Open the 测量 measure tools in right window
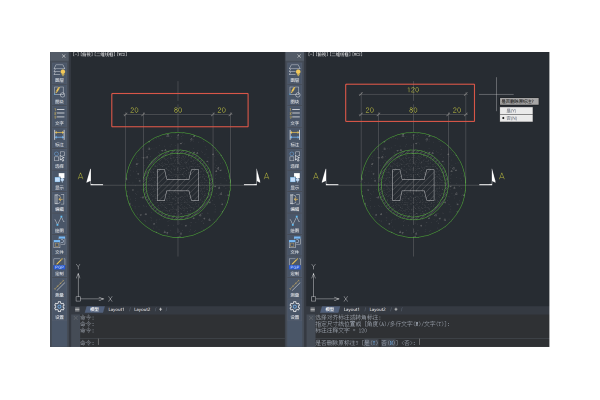 [x=295, y=288]
